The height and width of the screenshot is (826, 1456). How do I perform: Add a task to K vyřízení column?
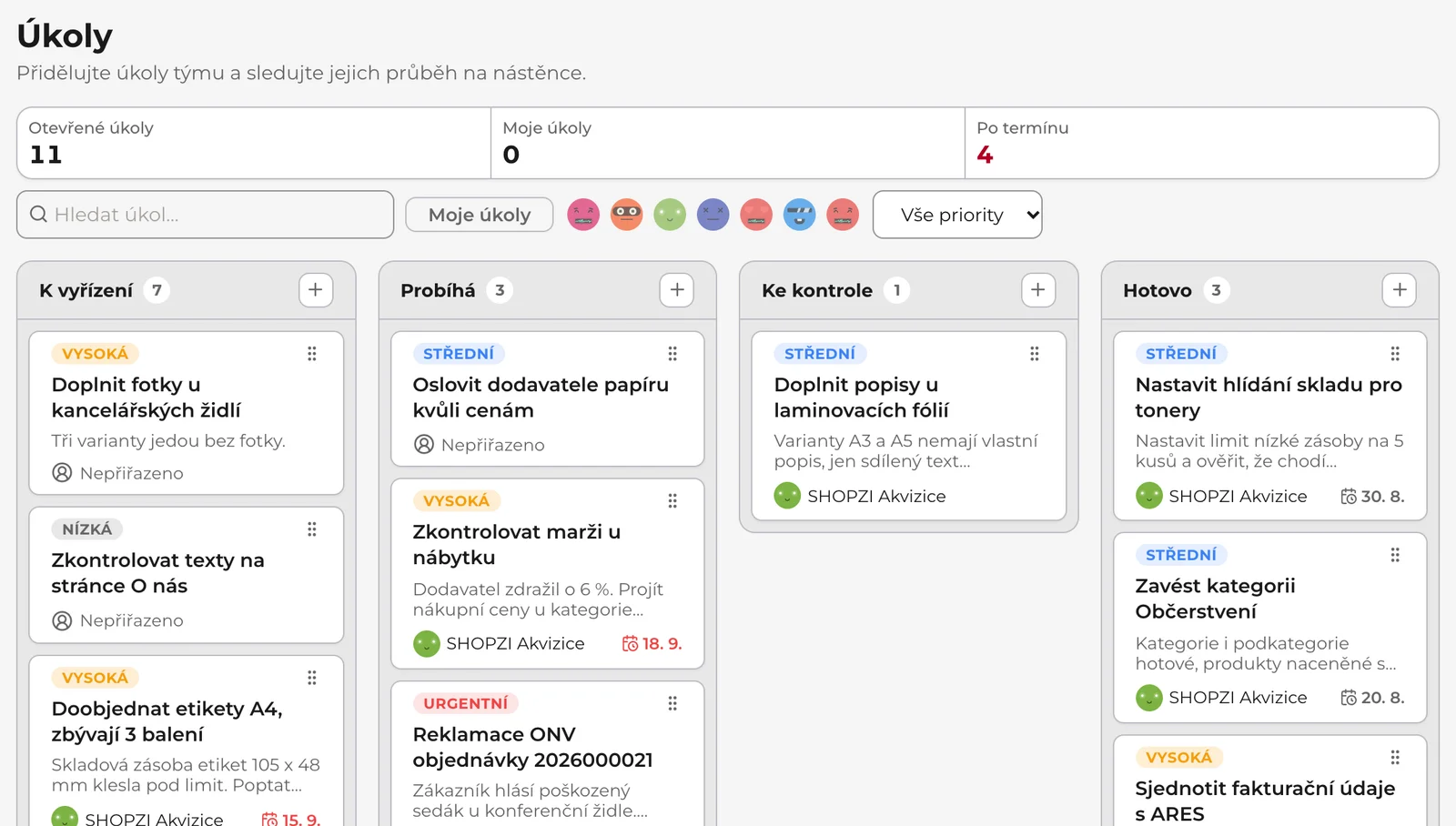[x=316, y=290]
